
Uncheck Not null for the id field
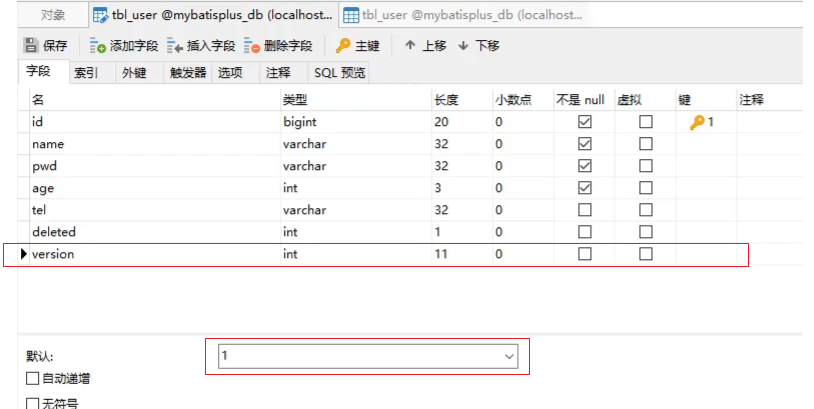pos(585,121)
